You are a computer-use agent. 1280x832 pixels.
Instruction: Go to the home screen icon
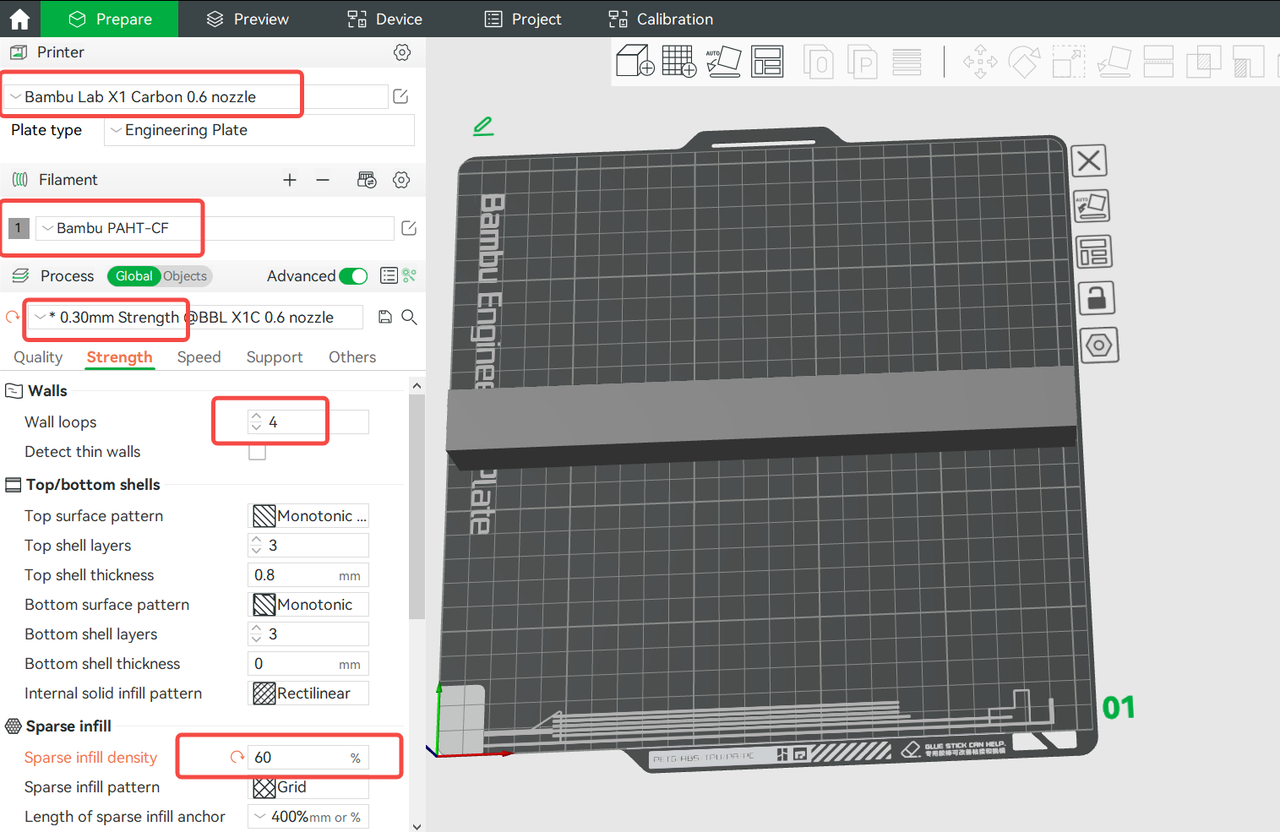click(19, 19)
